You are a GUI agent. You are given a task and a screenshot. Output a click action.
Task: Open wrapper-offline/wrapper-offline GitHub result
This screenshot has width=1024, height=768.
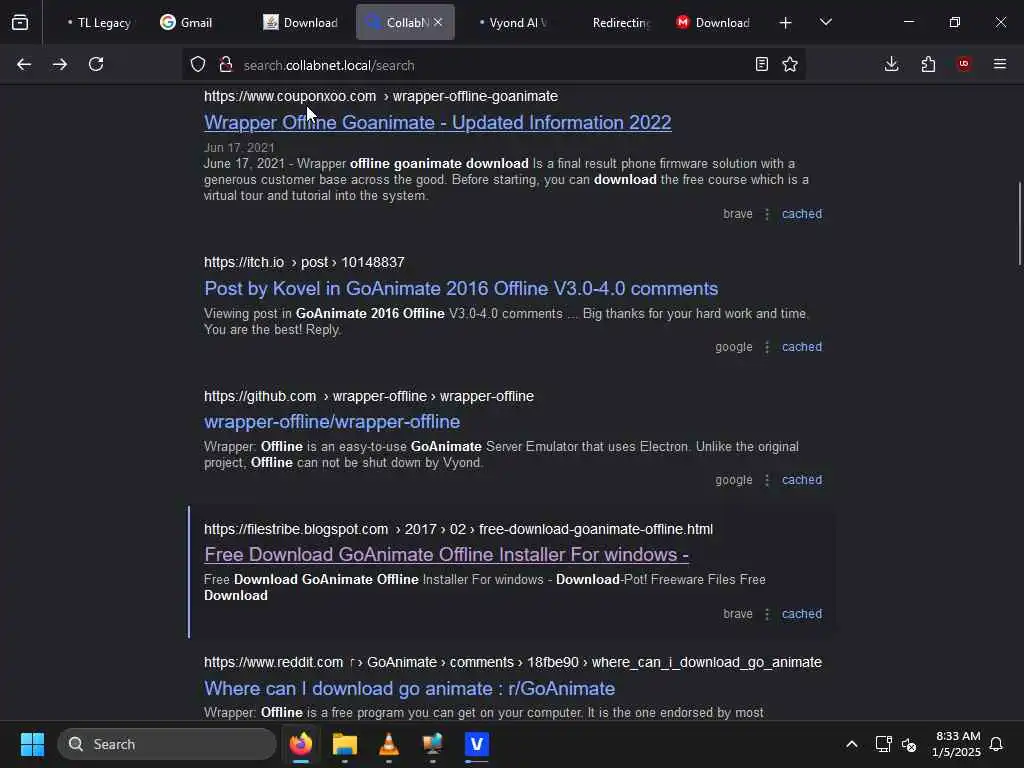[x=332, y=422]
